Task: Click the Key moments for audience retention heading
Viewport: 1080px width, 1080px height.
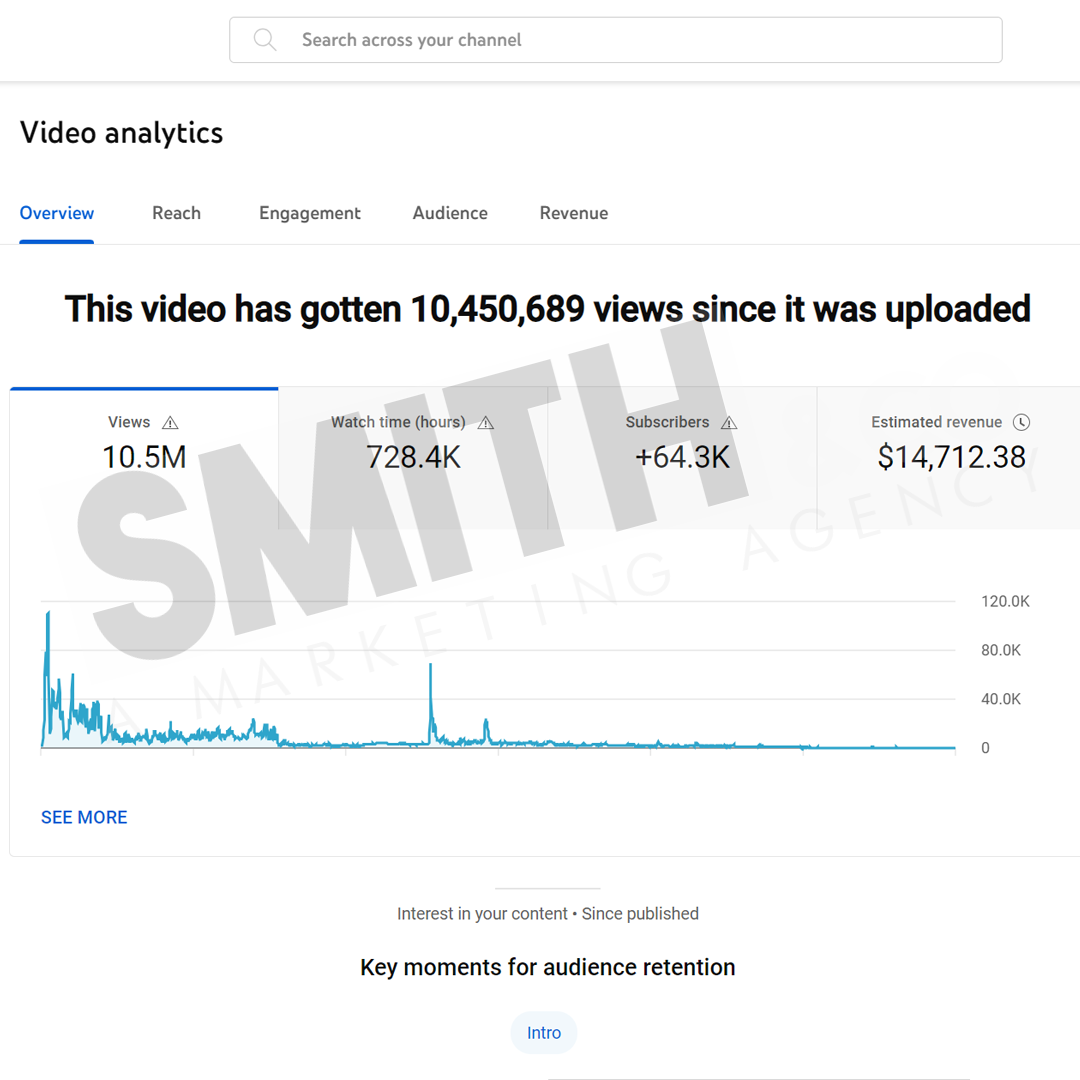Action: [548, 967]
